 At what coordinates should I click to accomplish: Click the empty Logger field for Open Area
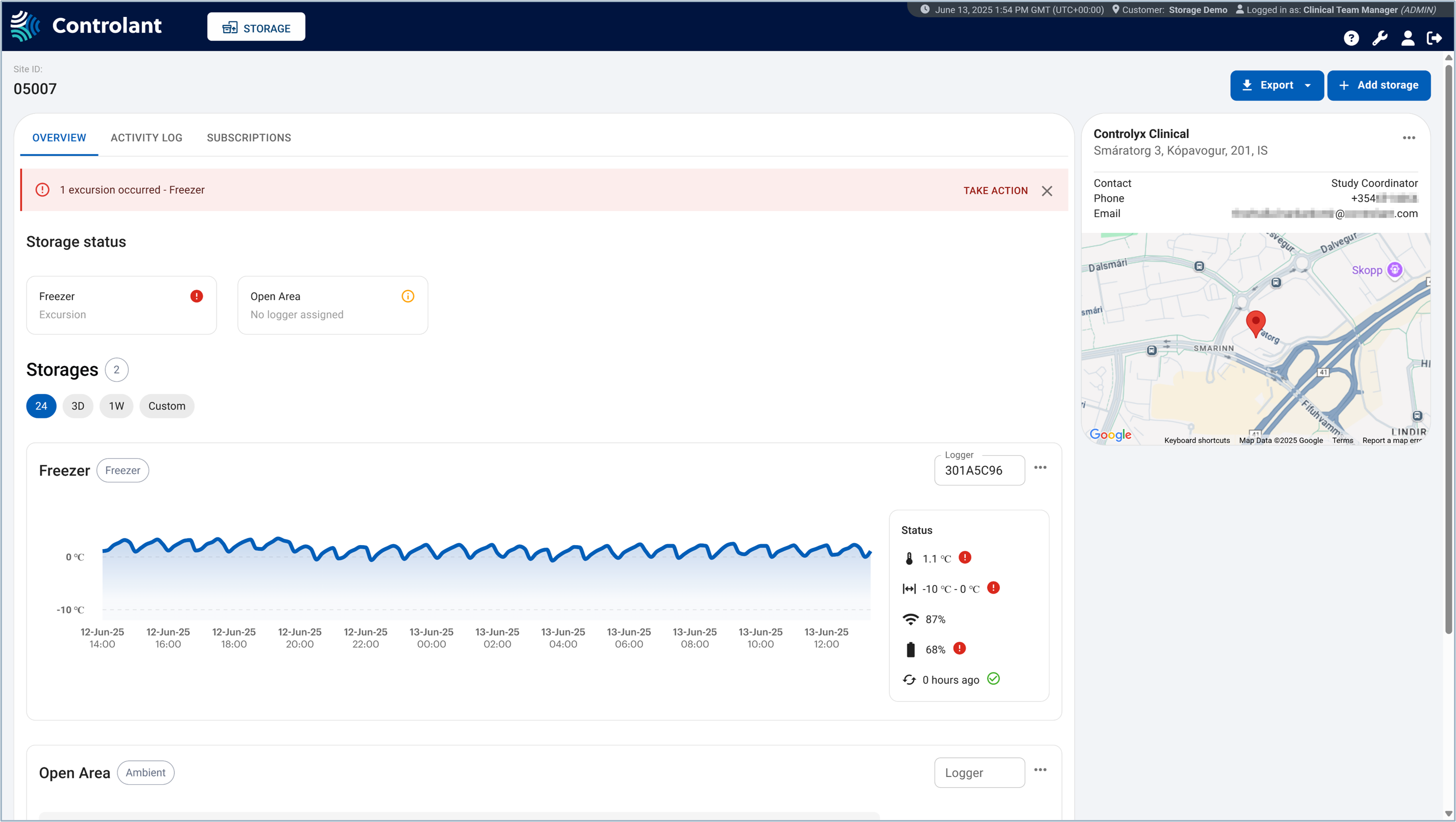(x=980, y=773)
